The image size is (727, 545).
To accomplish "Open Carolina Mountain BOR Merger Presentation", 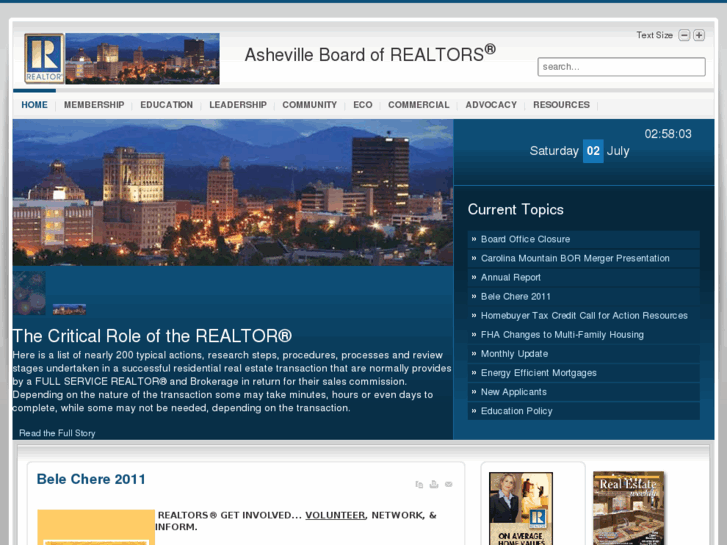I will pos(584,258).
